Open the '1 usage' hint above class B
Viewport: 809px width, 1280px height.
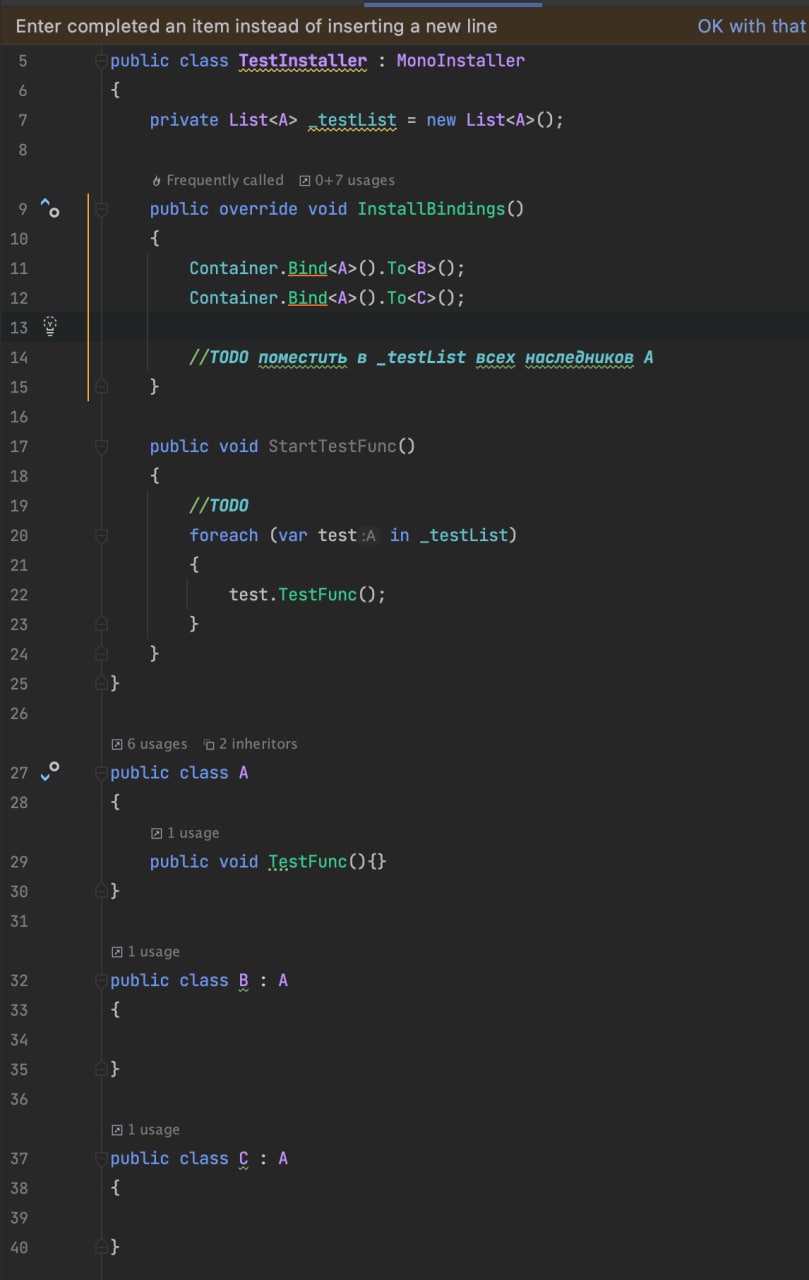tap(146, 952)
